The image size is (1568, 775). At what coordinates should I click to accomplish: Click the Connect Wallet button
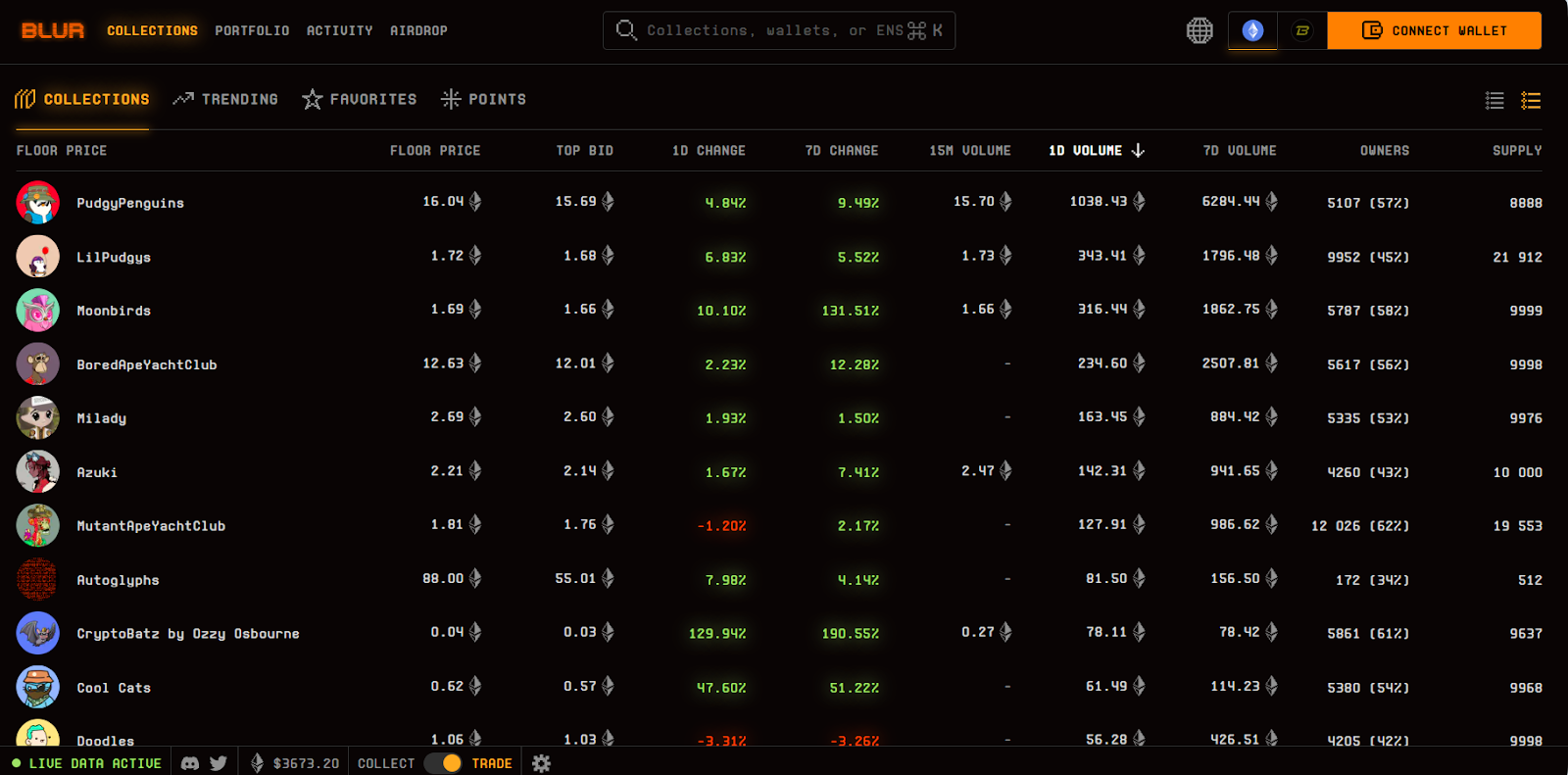coord(1434,30)
